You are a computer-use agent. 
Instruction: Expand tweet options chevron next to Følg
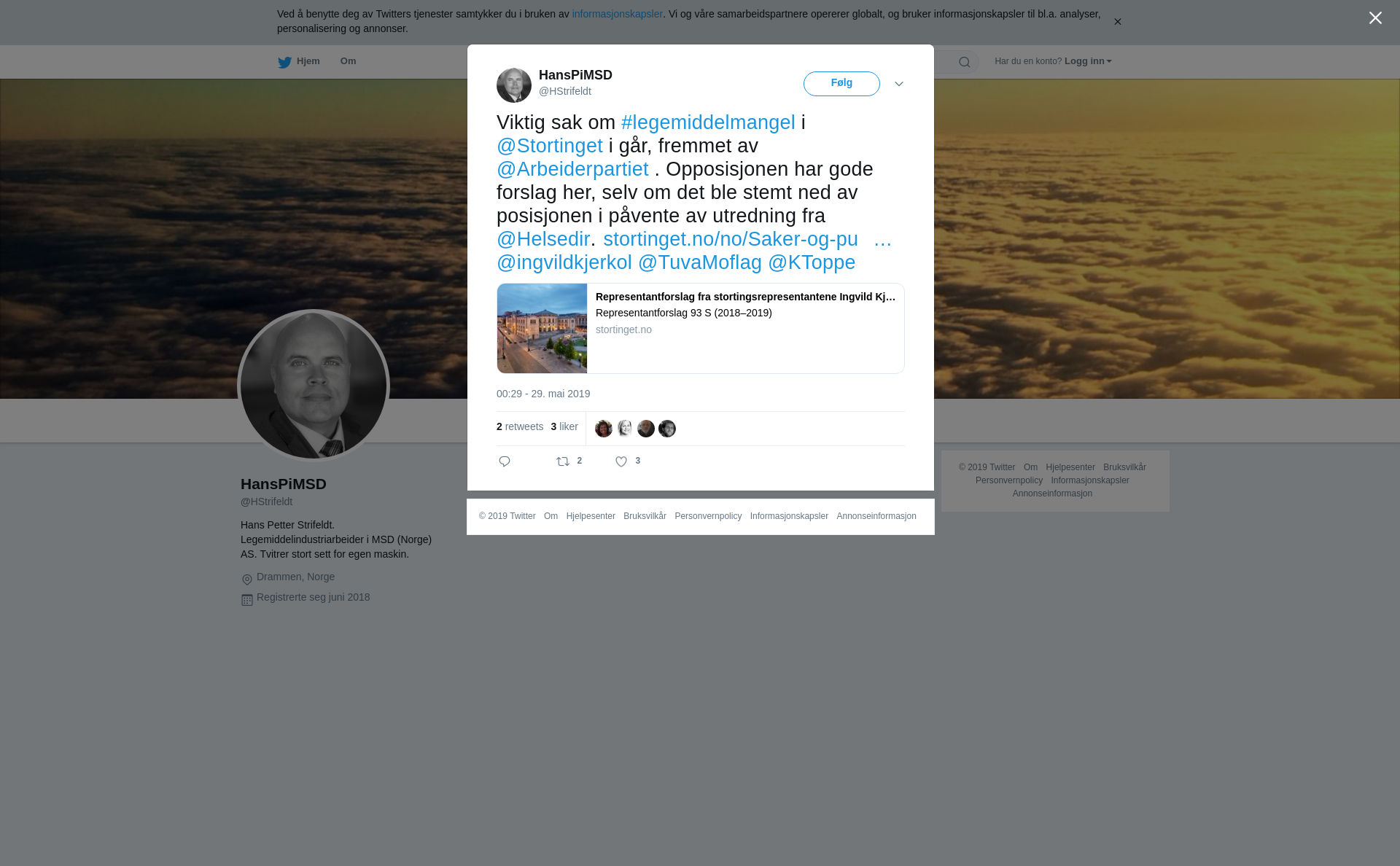tap(899, 84)
